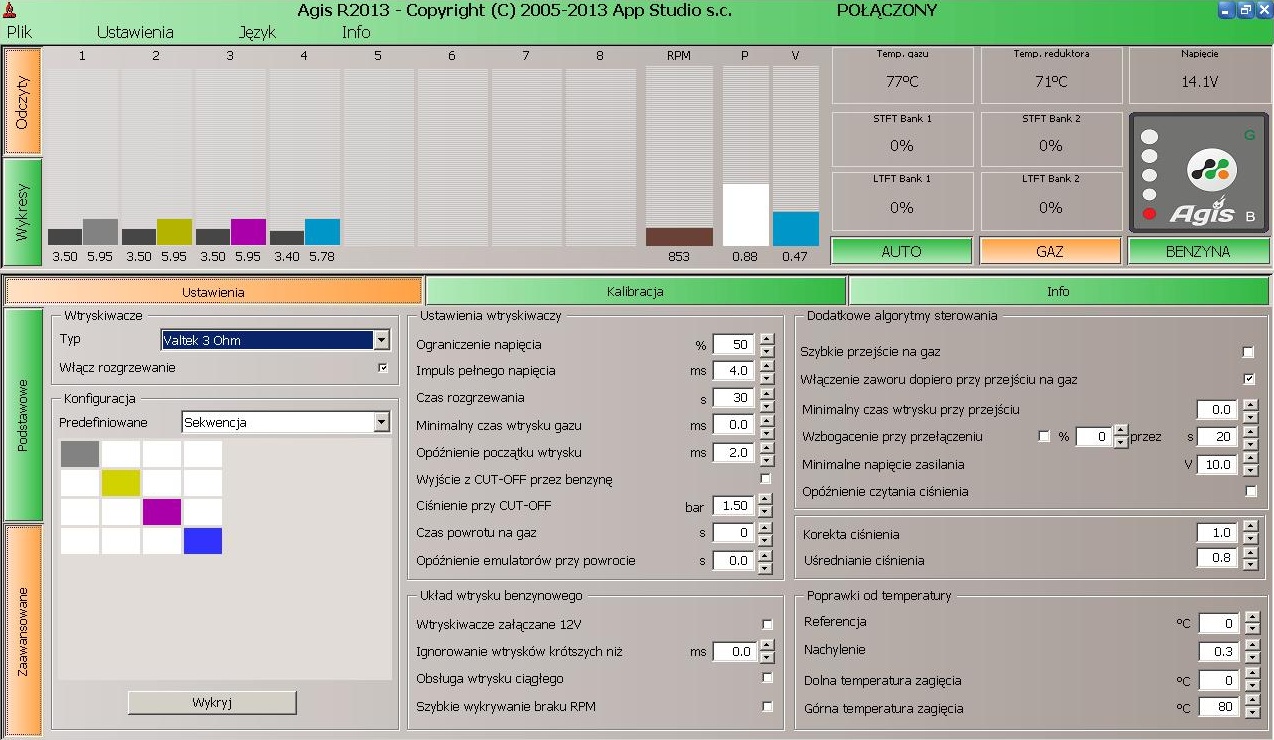This screenshot has height=740, width=1274.
Task: Click the application icon in title bar
Action: [x=12, y=10]
